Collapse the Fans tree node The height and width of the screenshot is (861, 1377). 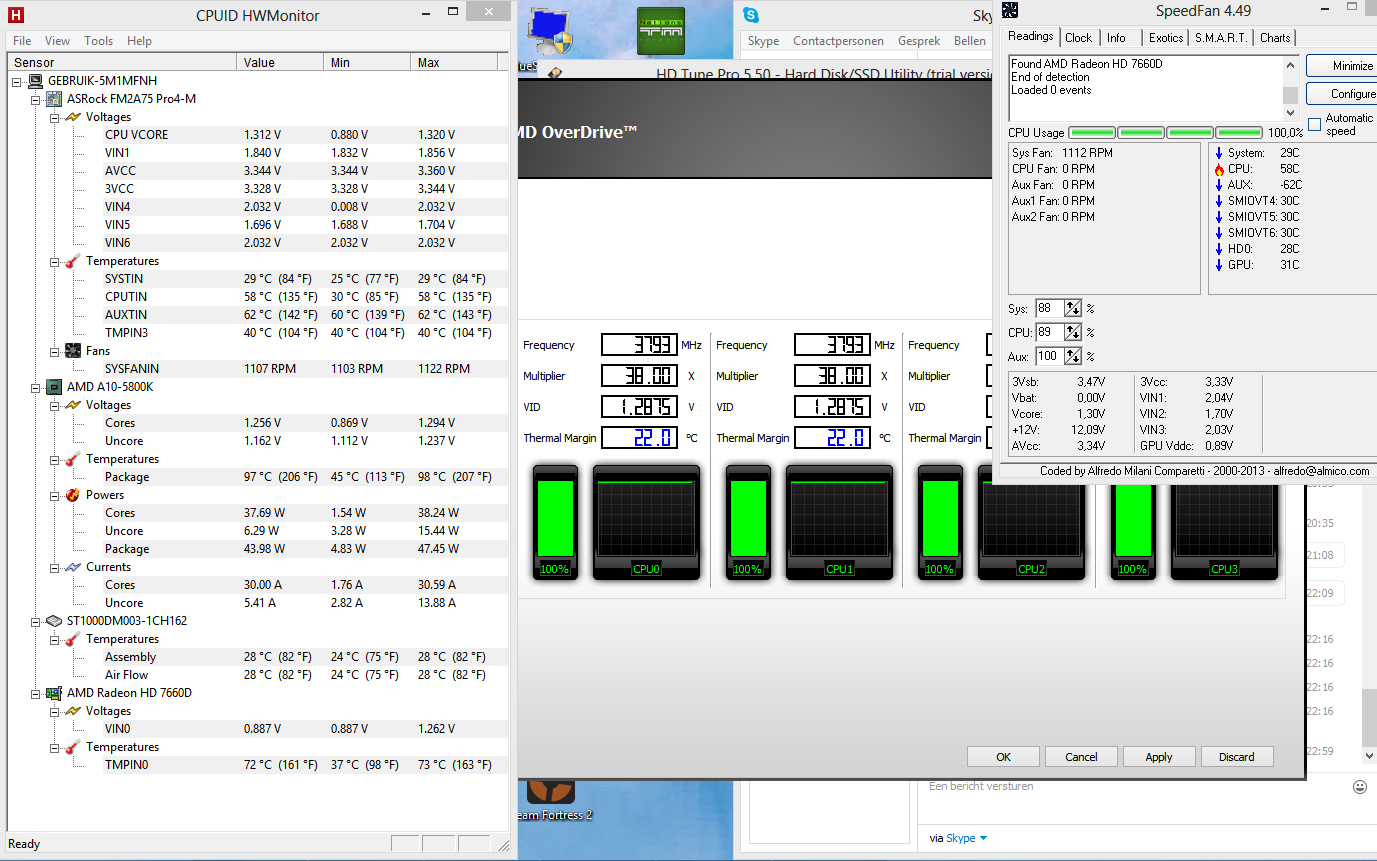(55, 351)
